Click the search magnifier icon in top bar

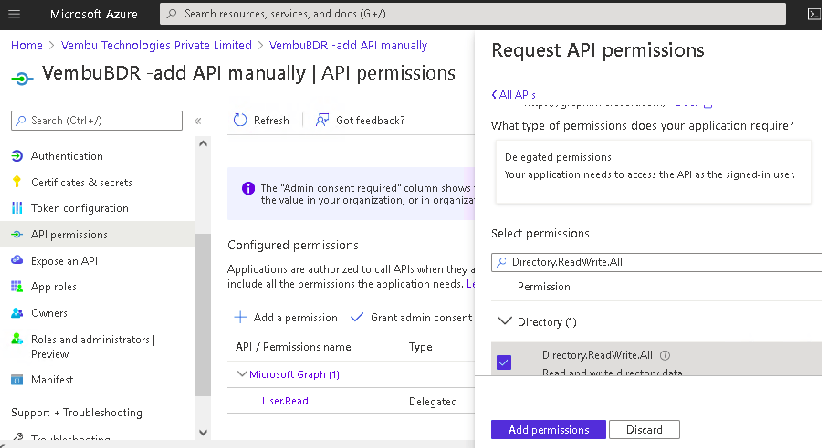171,14
